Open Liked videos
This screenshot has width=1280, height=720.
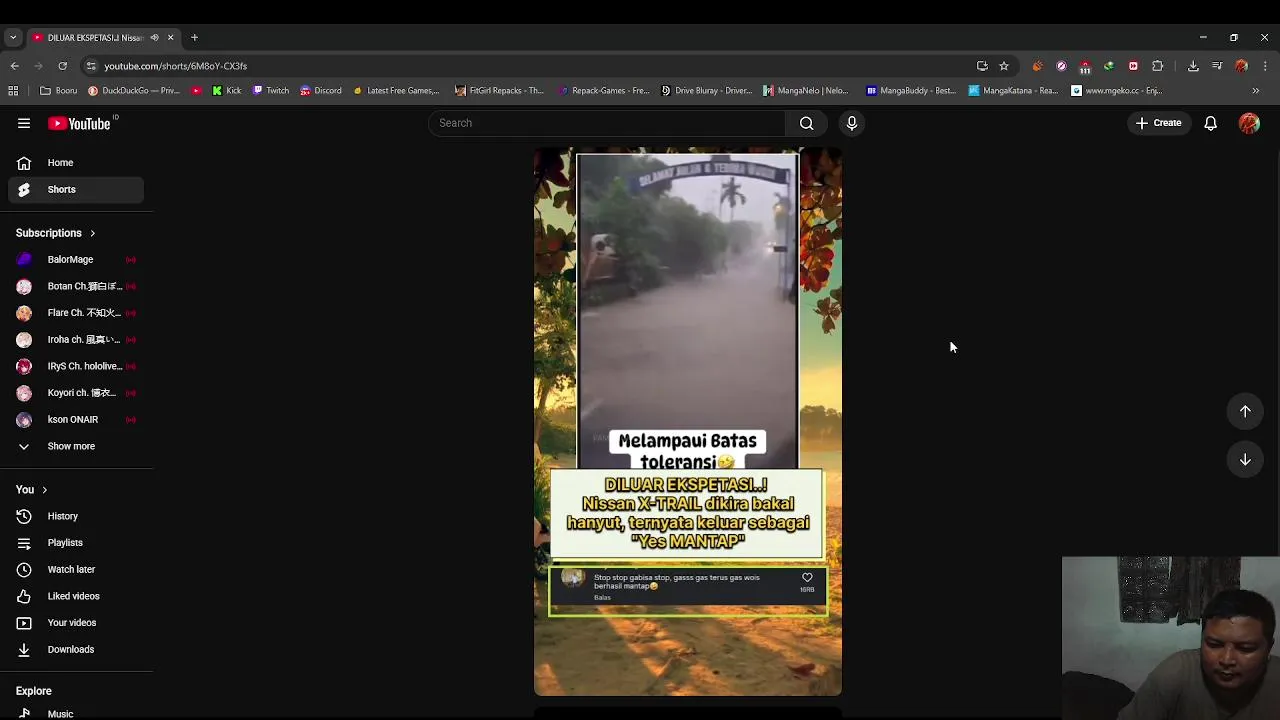click(76, 596)
